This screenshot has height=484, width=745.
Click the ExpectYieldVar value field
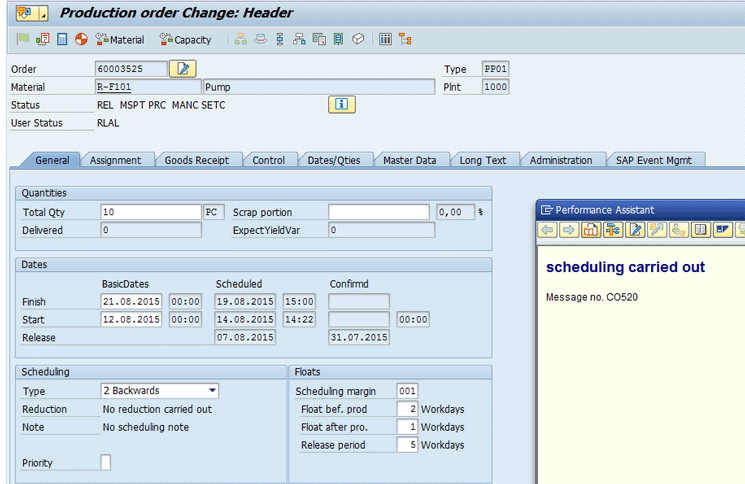(x=382, y=230)
